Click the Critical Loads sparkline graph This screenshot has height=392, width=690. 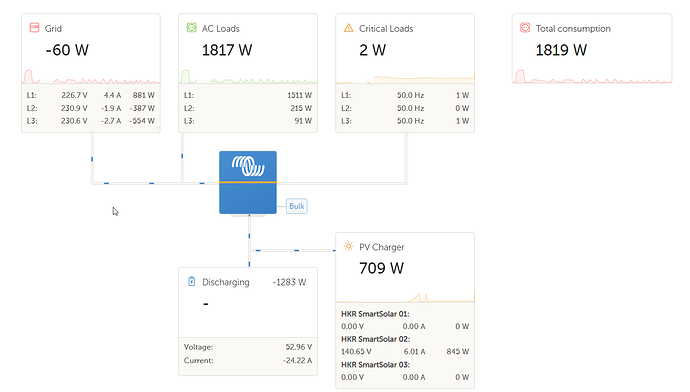pos(405,77)
